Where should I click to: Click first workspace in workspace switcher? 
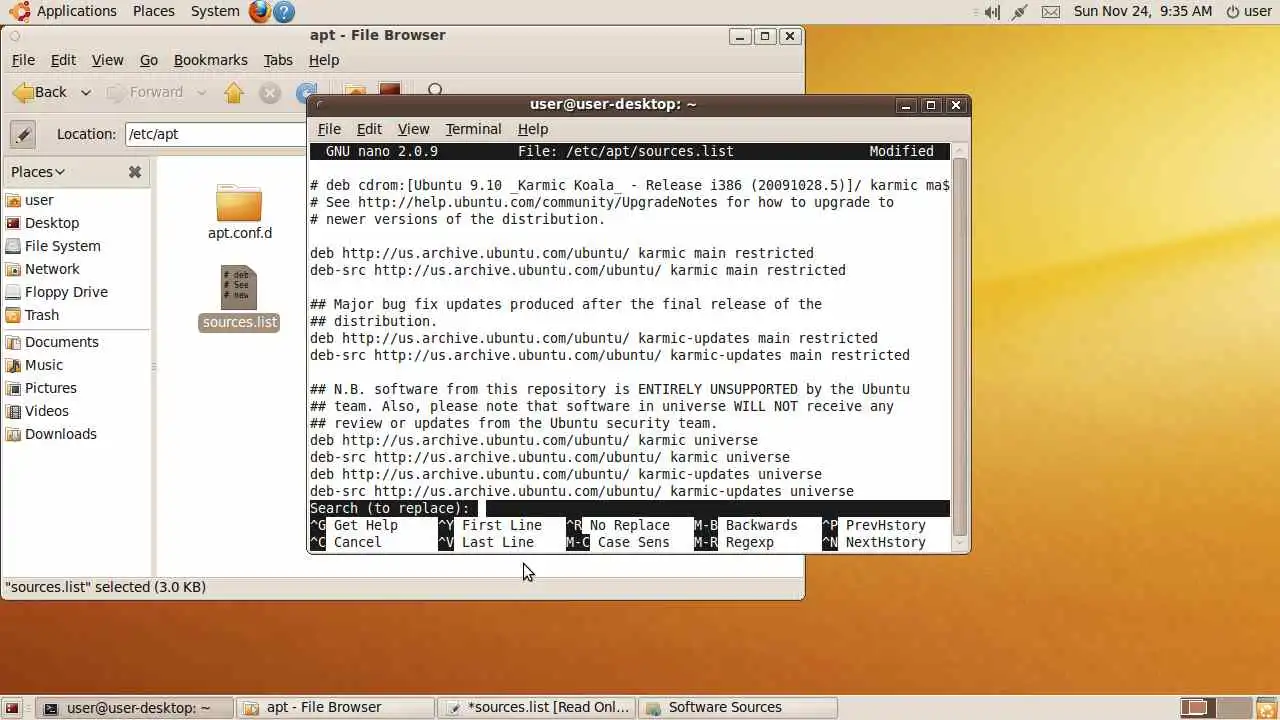tap(1195, 708)
